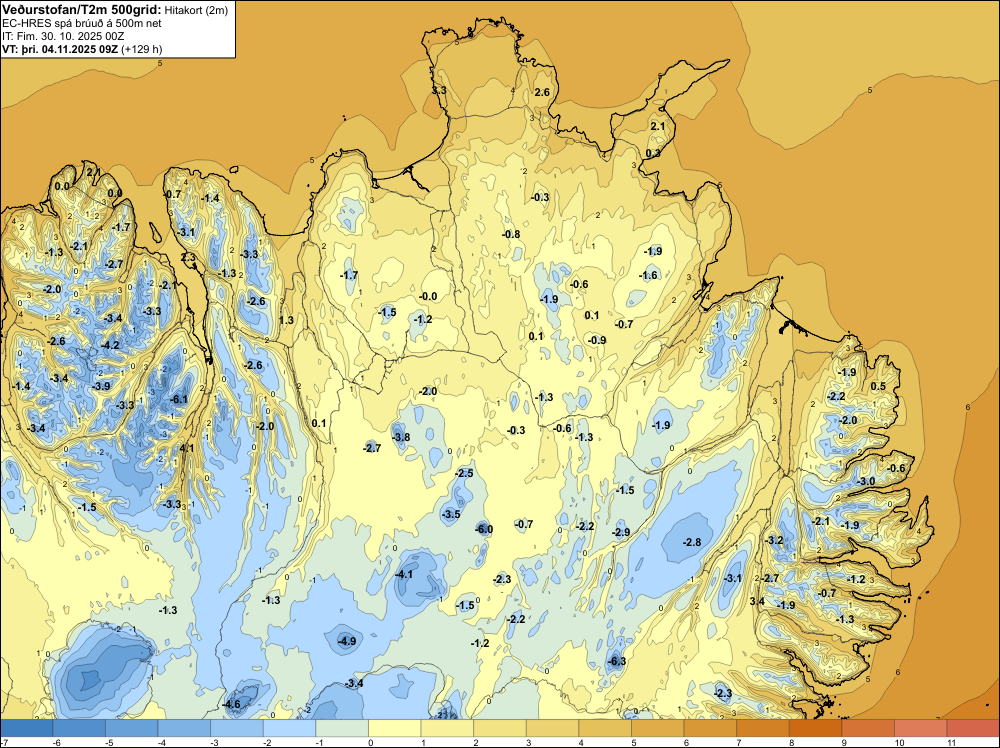1000x748 pixels.
Task: Click the -0.8 temperature label
Action: pyautogui.click(x=511, y=234)
